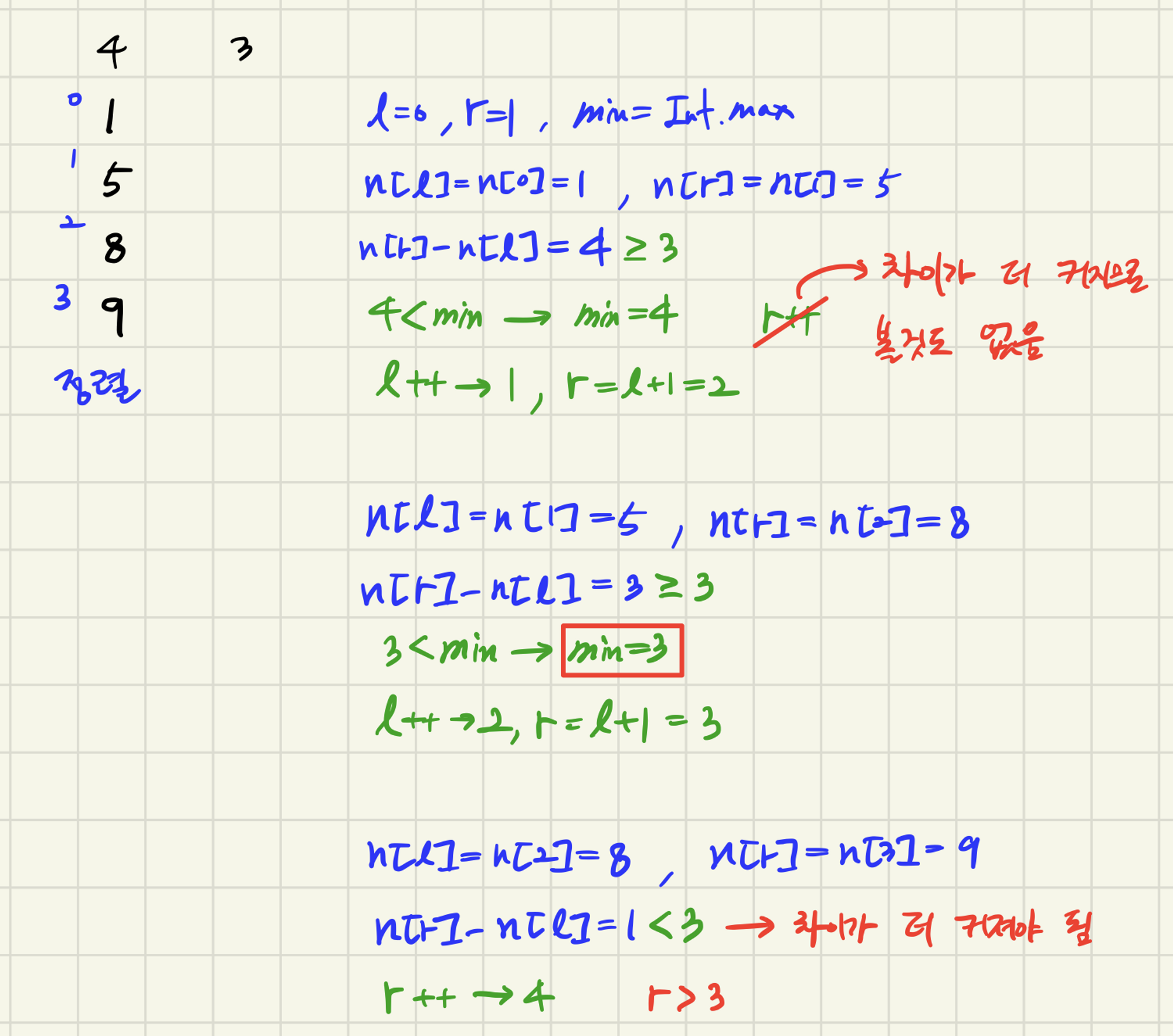The image size is (1173, 1036).
Task: Click the black array value 9
Action: point(114,315)
